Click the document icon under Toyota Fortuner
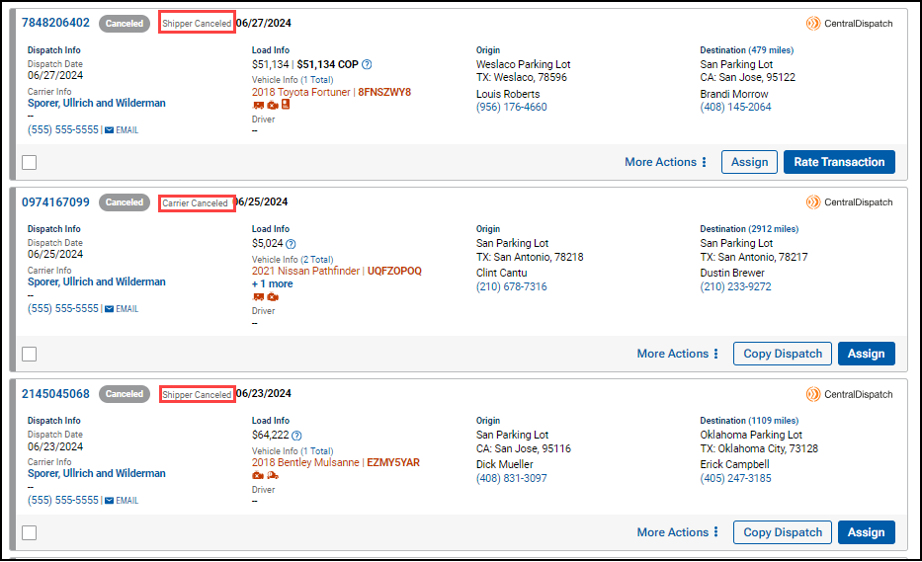 tap(285, 105)
